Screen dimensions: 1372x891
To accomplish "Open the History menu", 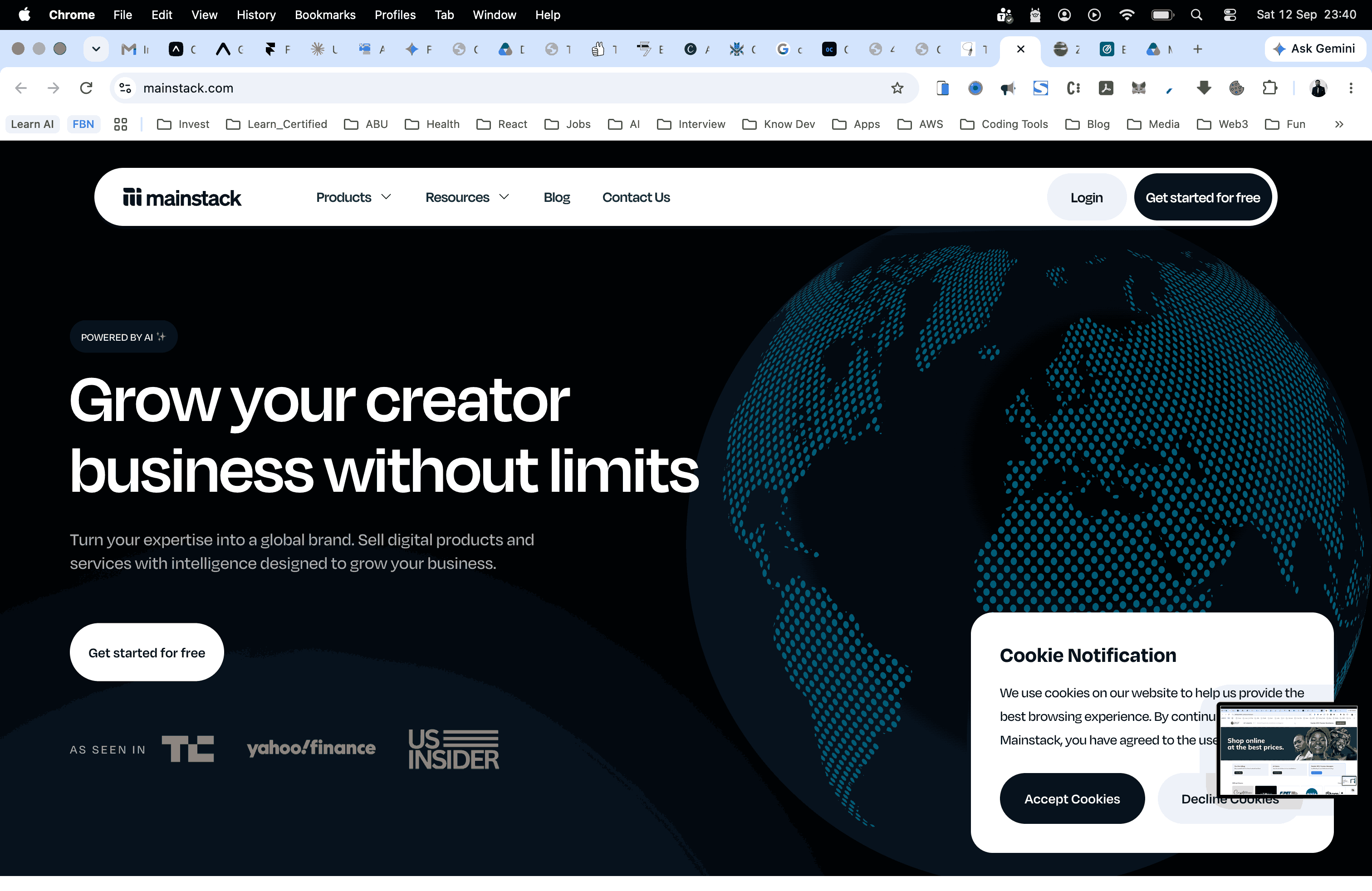I will pyautogui.click(x=256, y=15).
